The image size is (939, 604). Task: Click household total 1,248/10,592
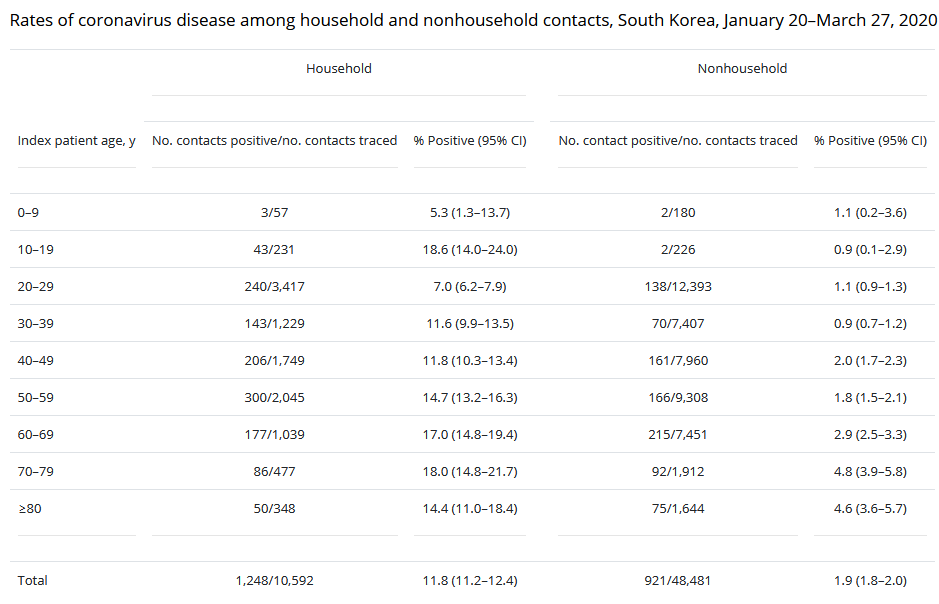click(x=274, y=581)
